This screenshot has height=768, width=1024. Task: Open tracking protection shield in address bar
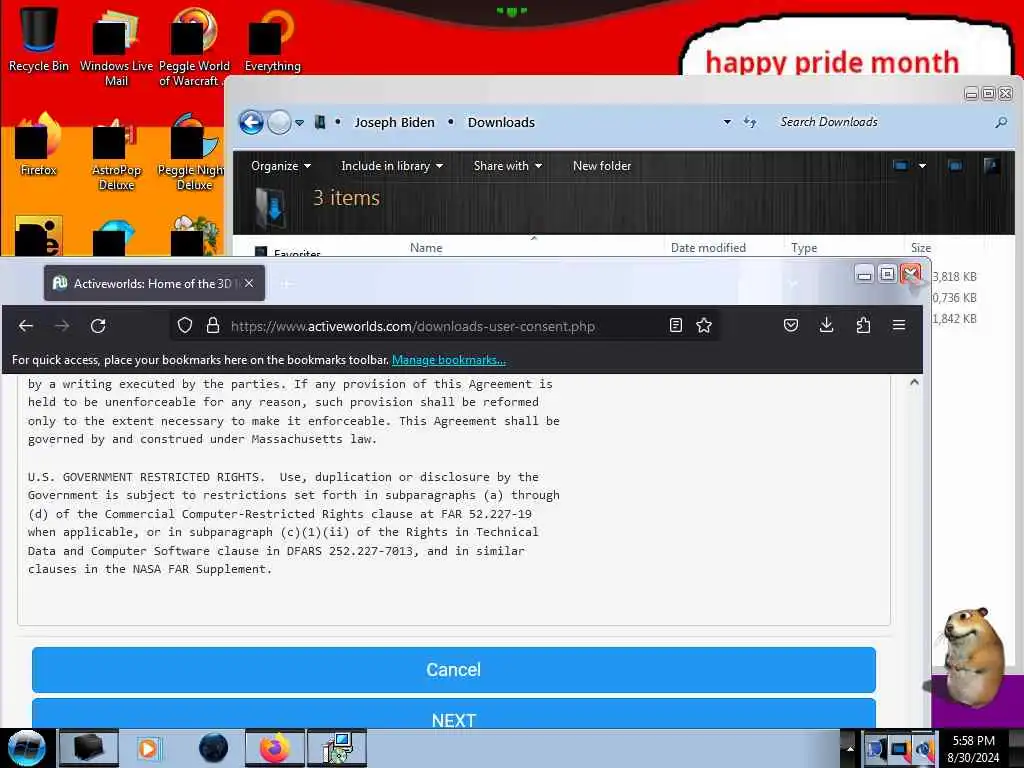[185, 325]
